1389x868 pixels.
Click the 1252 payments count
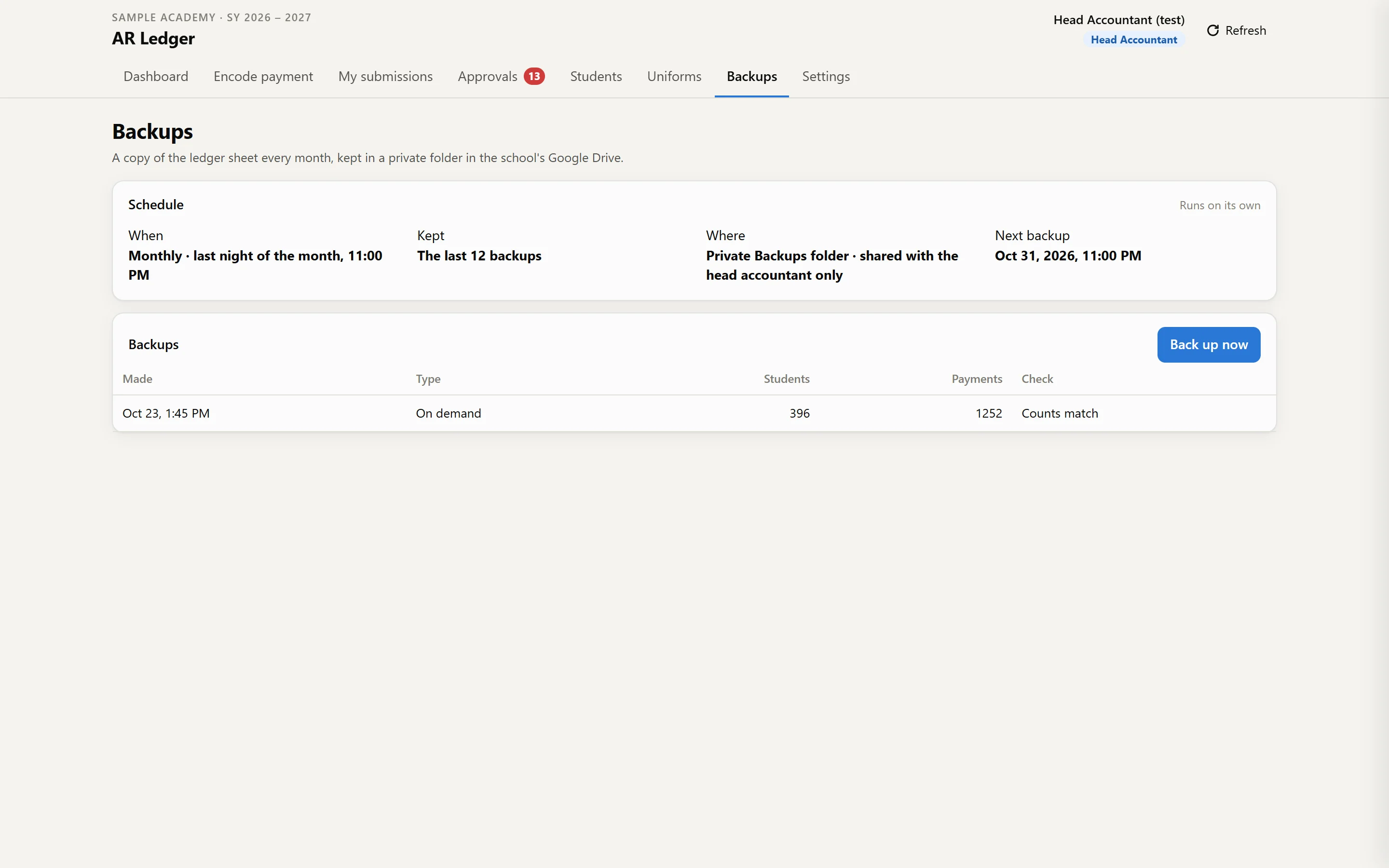click(988, 413)
